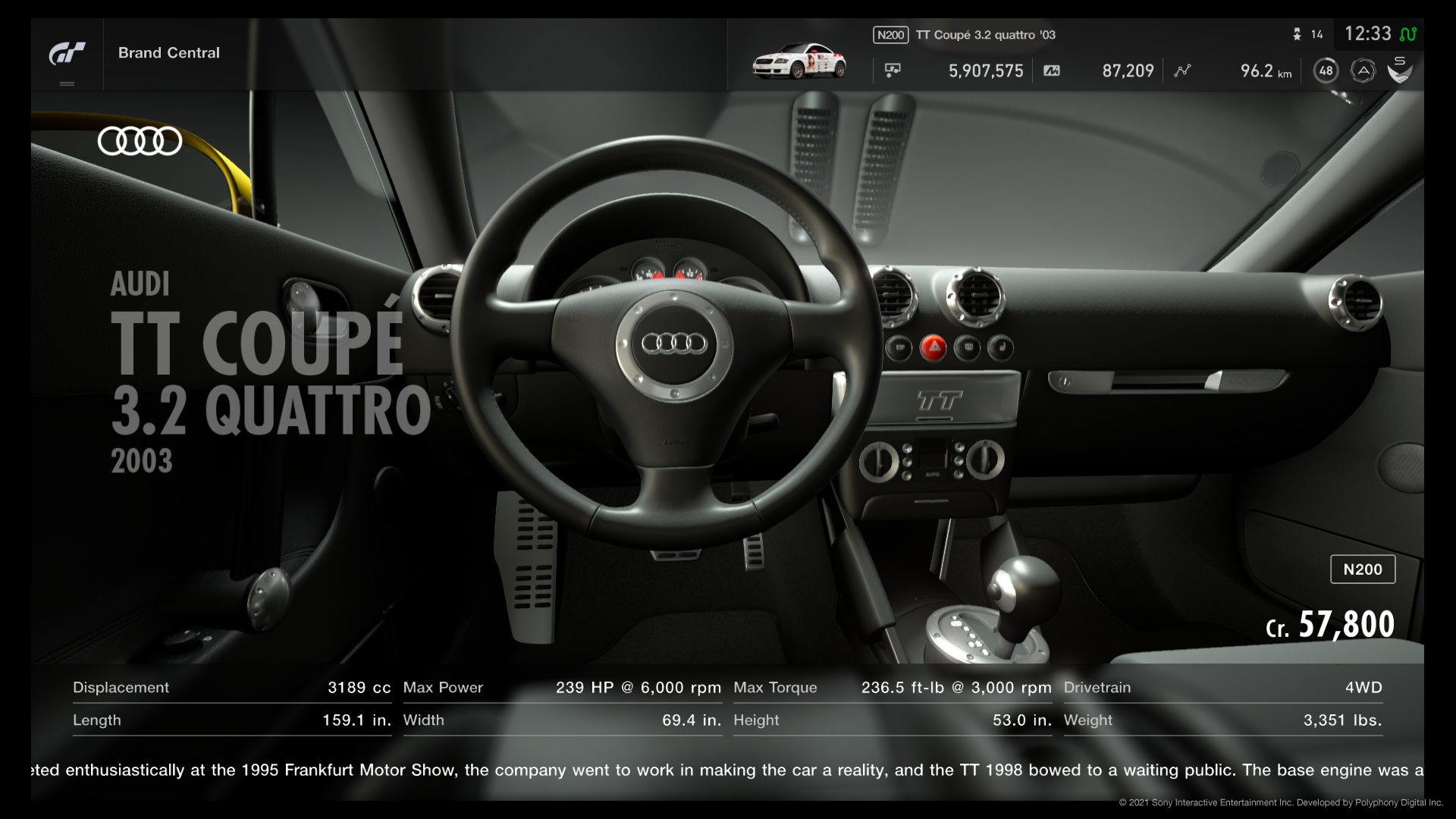Click the green network status icon
Screen dimensions: 1456x819
(1408, 34)
